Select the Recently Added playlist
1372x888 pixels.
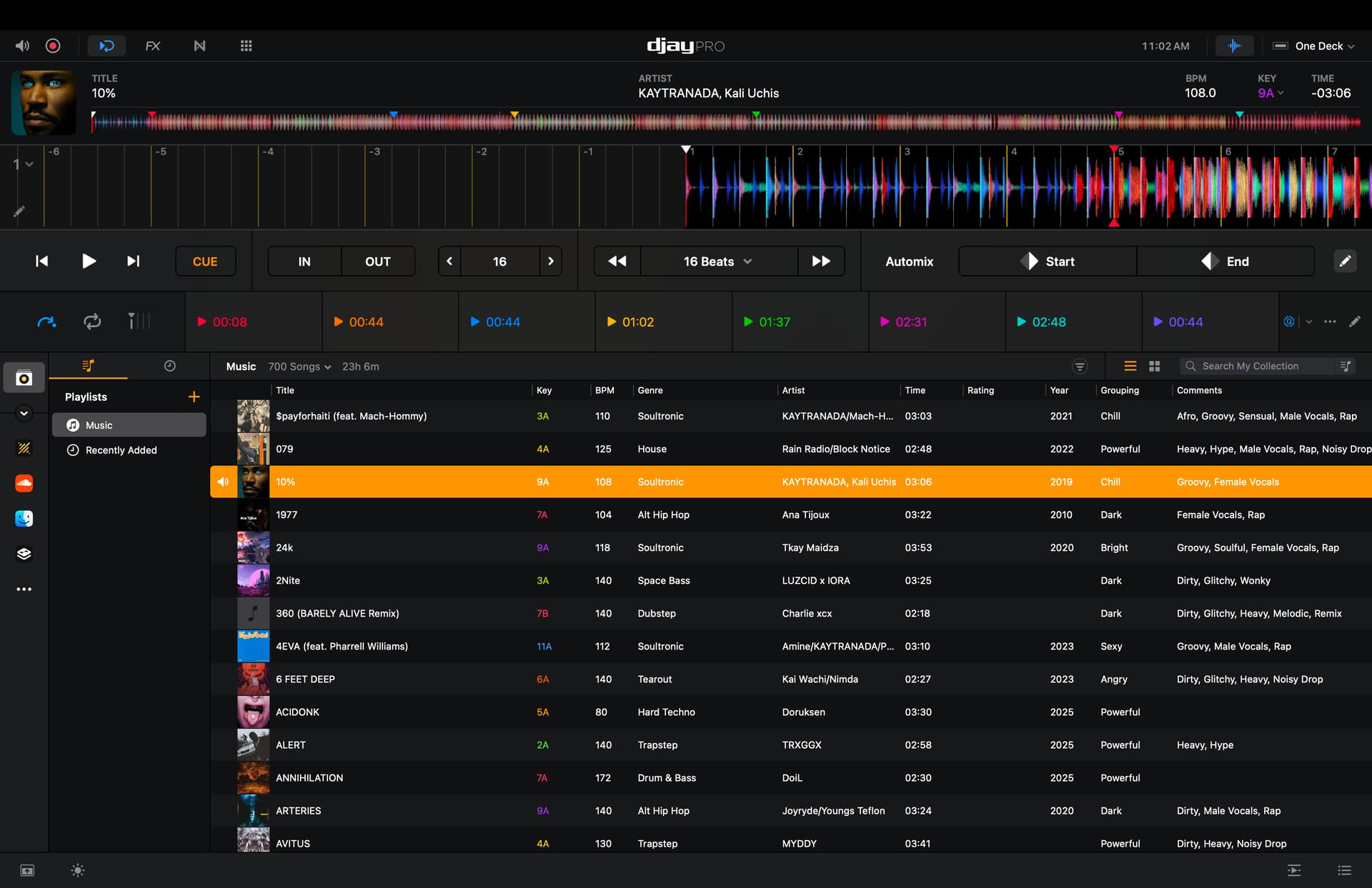pyautogui.click(x=129, y=450)
